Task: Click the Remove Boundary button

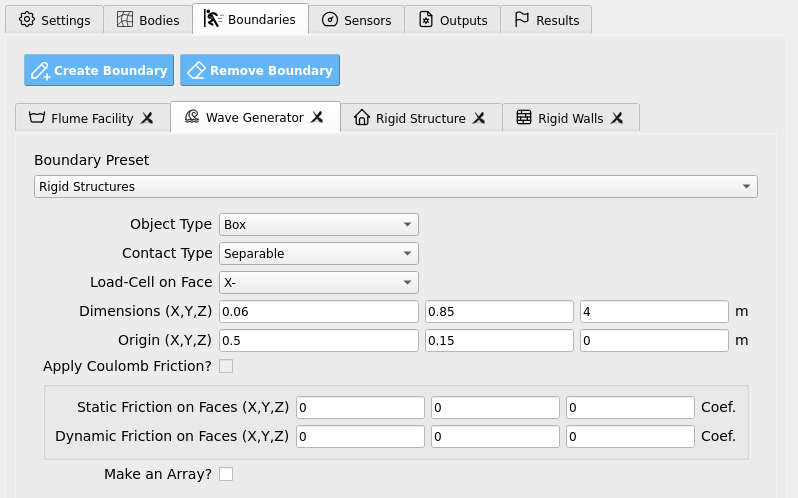Action: pyautogui.click(x=260, y=70)
